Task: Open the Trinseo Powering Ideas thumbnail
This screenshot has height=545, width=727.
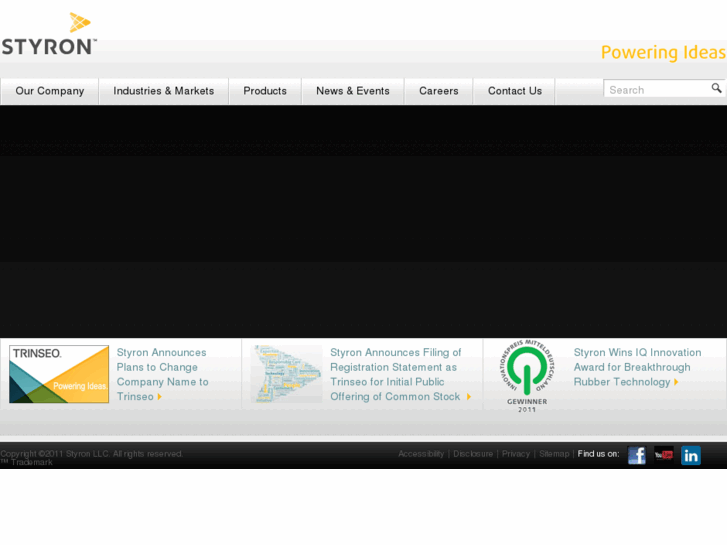Action: (x=59, y=374)
